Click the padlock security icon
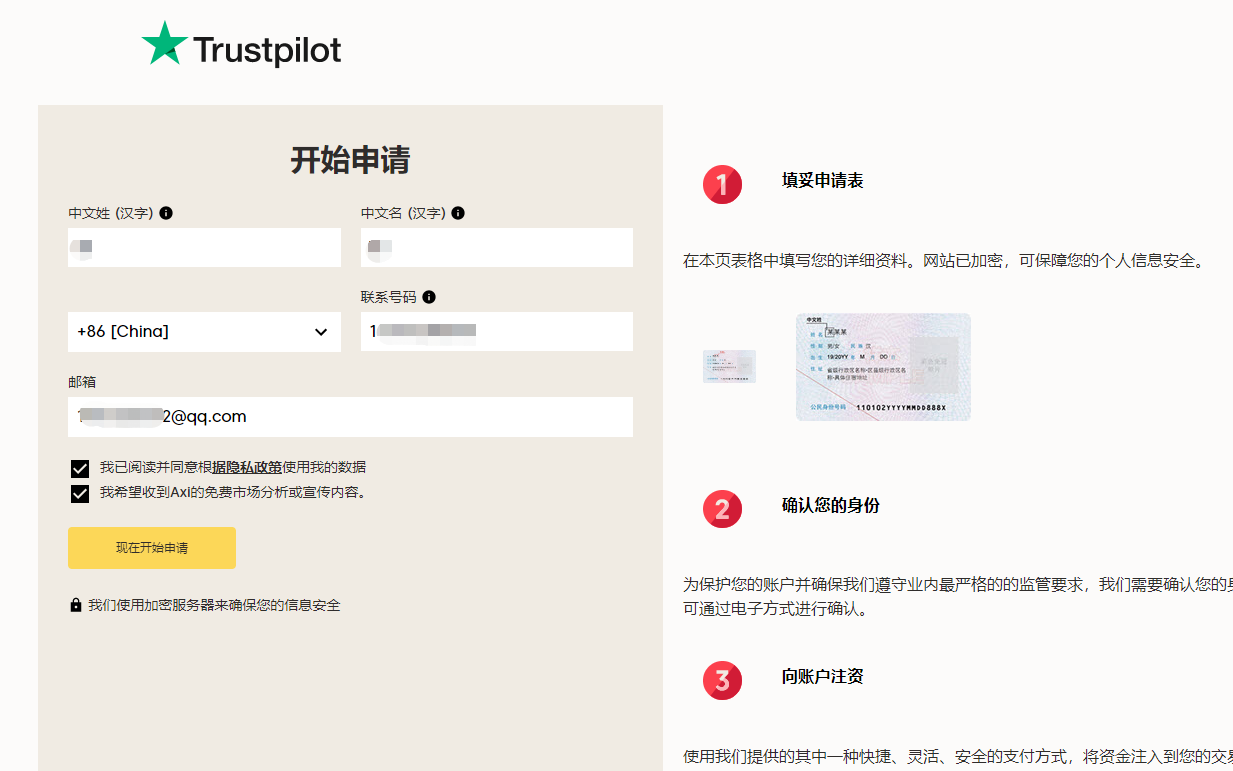 coord(76,605)
